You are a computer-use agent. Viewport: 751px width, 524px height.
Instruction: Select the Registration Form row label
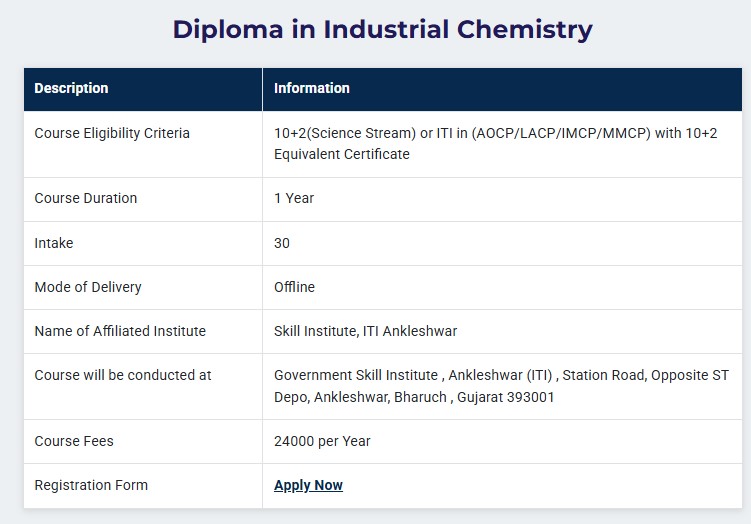[91, 485]
